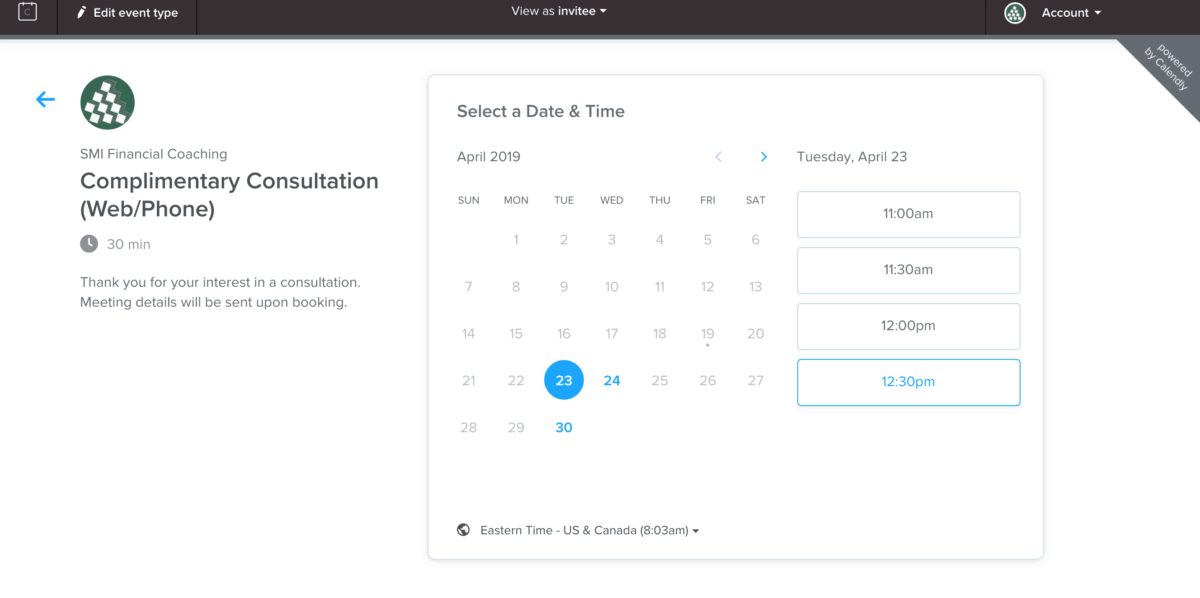The width and height of the screenshot is (1200, 598).
Task: Click the Select a Date & Time heading
Action: tap(541, 112)
